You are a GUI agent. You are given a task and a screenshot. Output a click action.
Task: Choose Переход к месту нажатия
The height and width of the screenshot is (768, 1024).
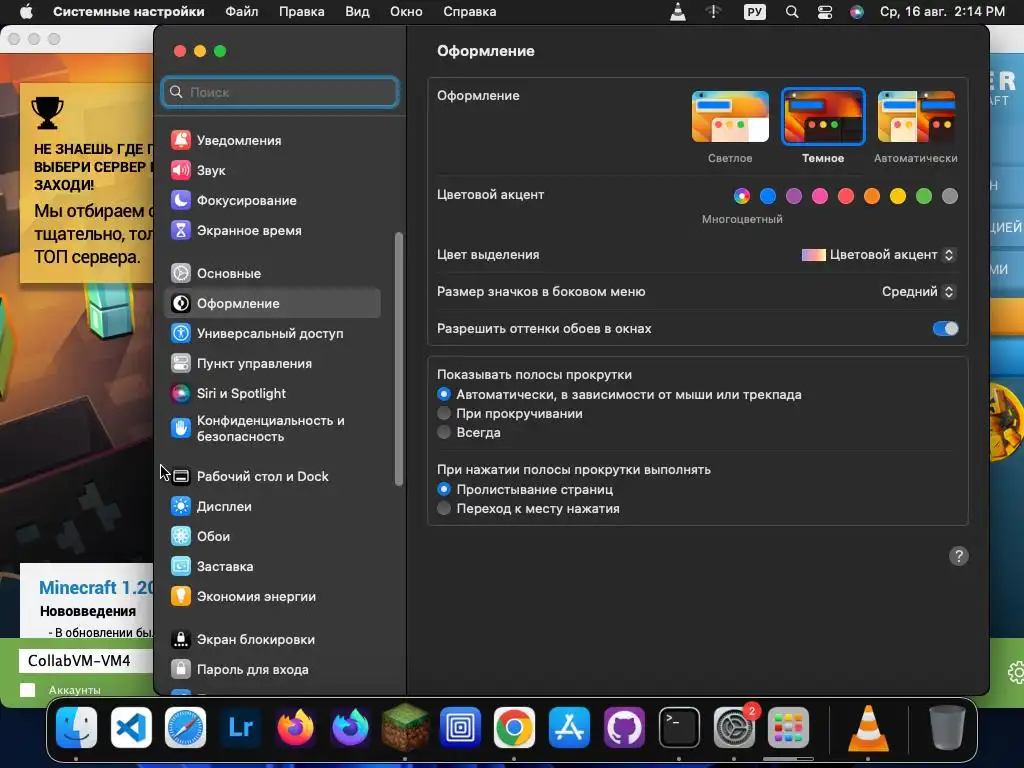click(x=444, y=508)
